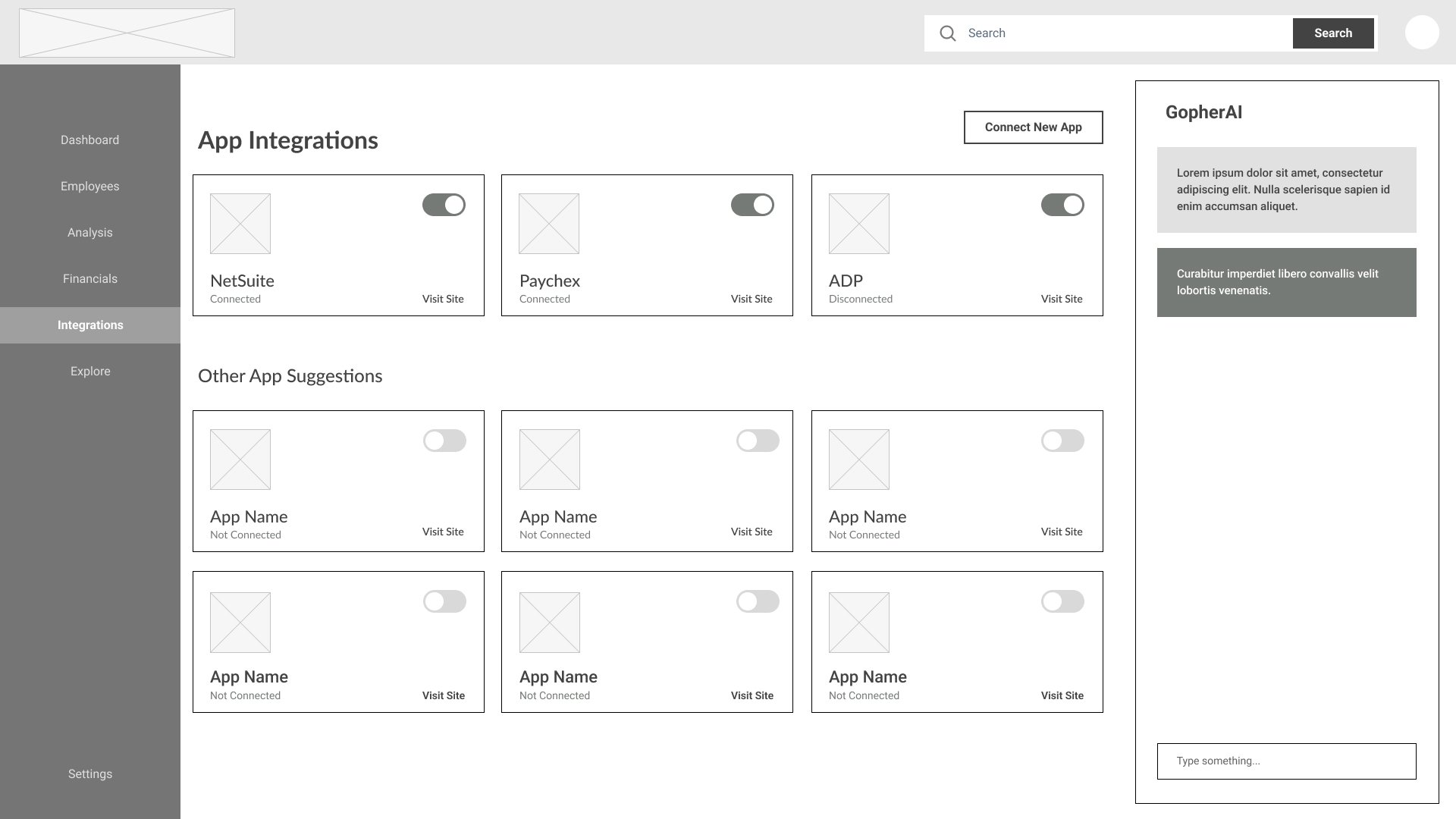Open Financials from the sidebar
Screen dimensions: 1456x819
[x=90, y=279]
